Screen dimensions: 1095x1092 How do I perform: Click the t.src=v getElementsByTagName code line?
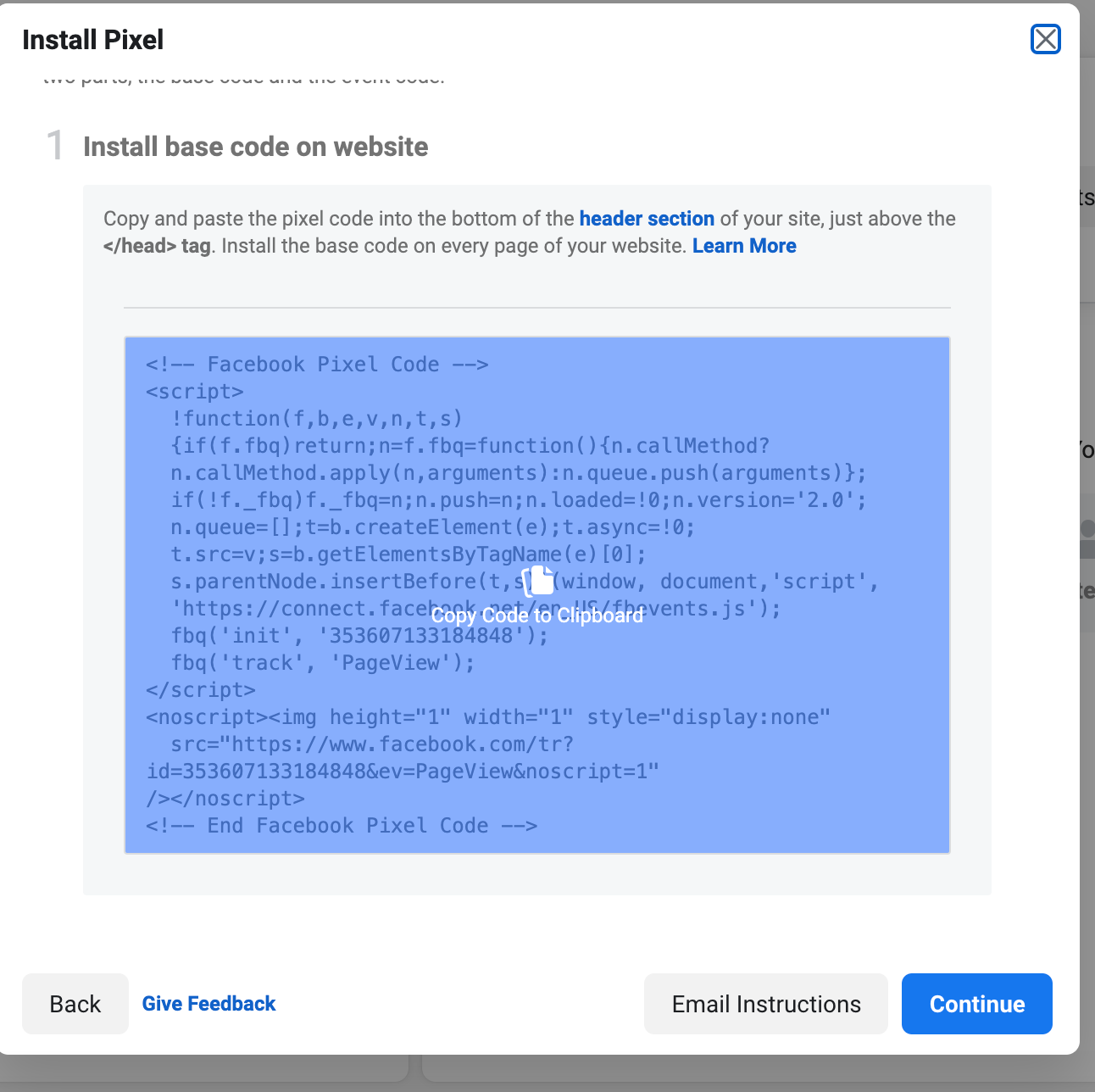pyautogui.click(x=409, y=554)
